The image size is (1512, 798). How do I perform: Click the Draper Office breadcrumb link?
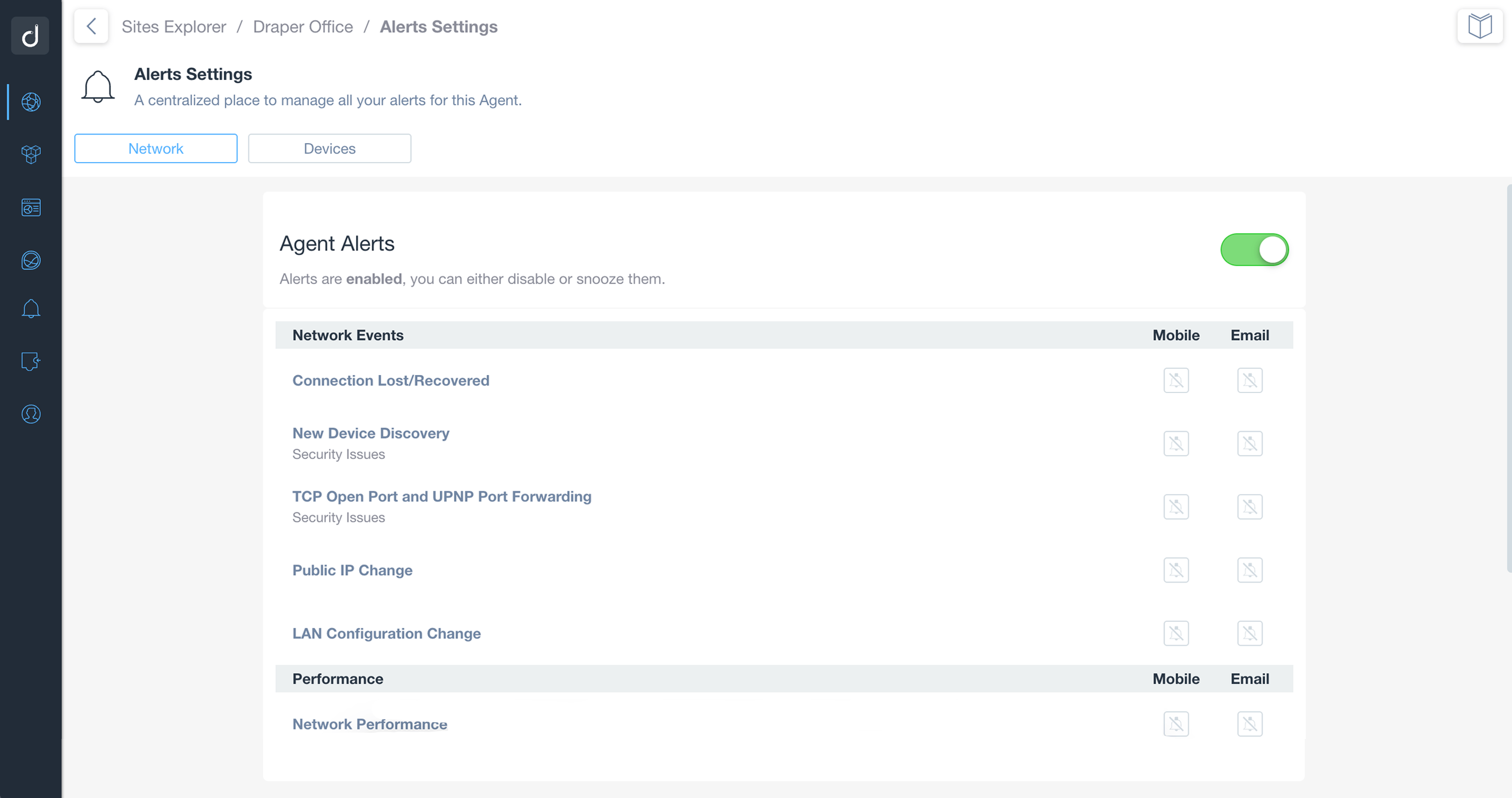[302, 26]
